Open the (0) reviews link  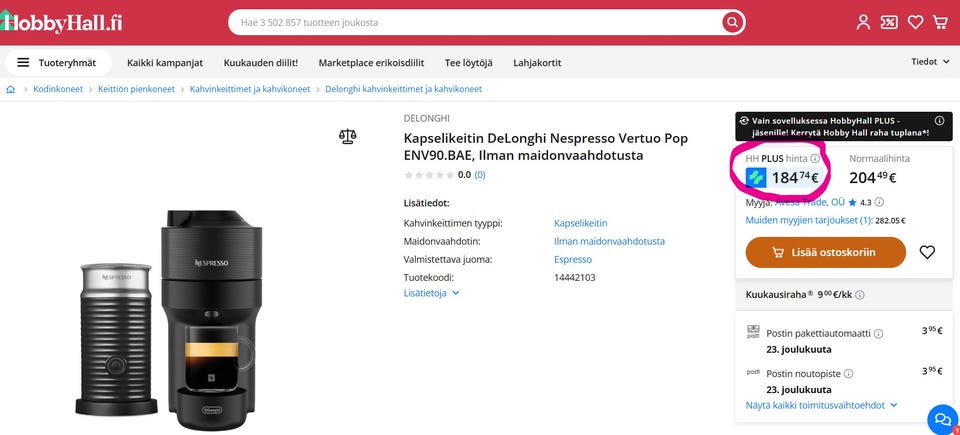pyautogui.click(x=480, y=175)
